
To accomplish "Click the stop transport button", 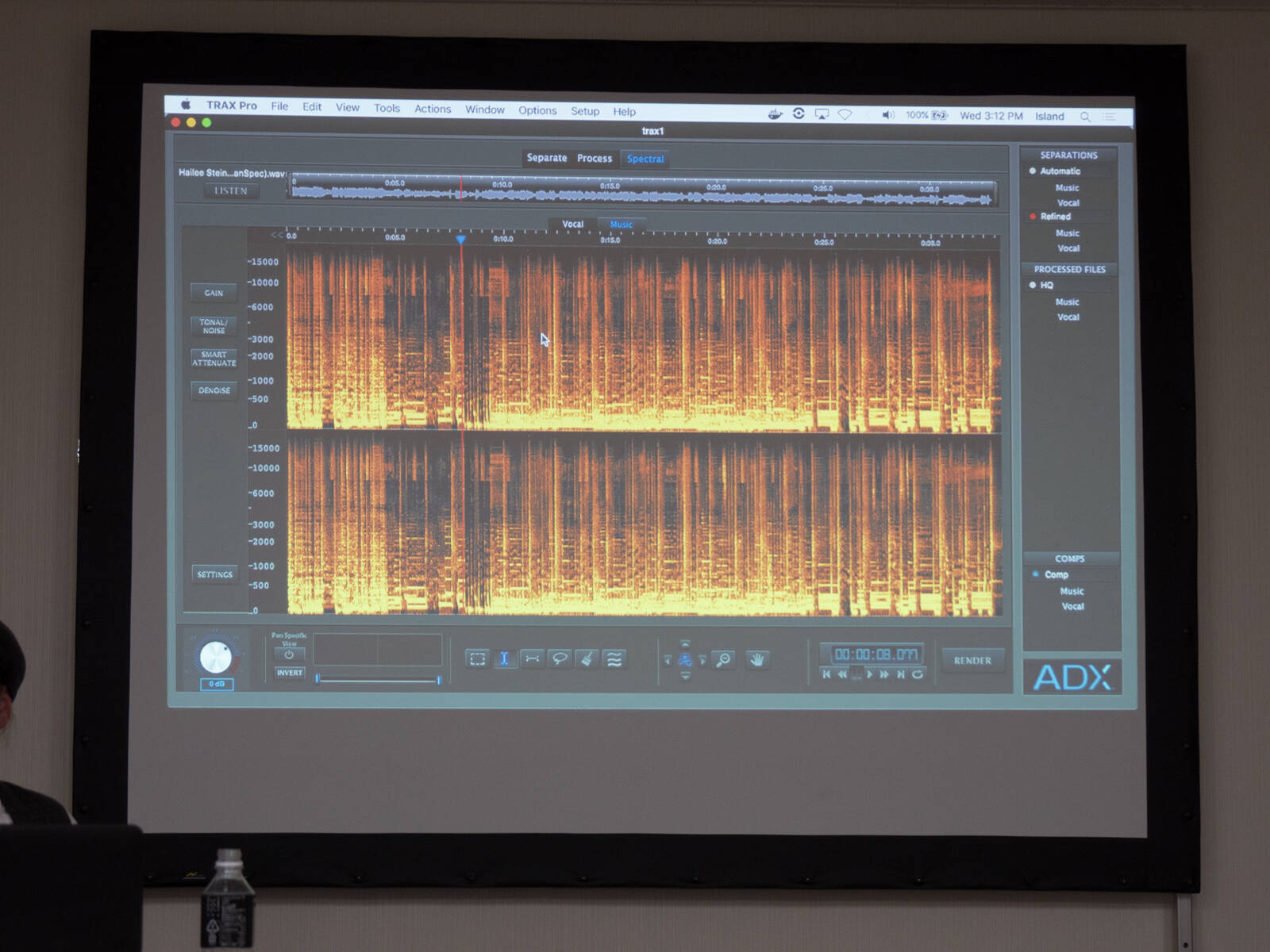I will (x=856, y=674).
